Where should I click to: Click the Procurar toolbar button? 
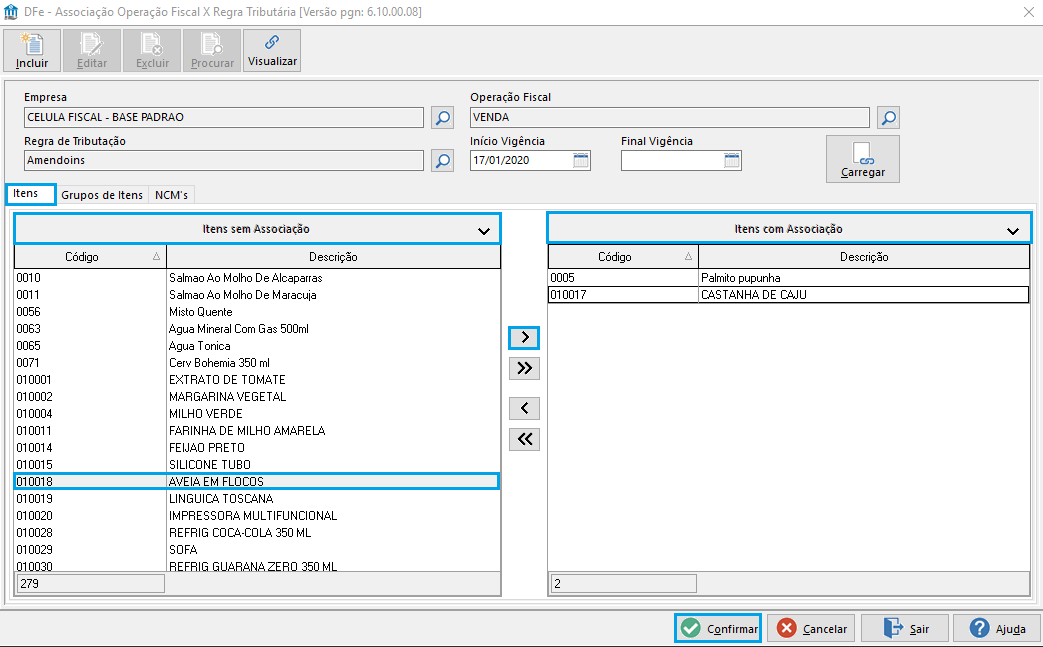click(212, 51)
